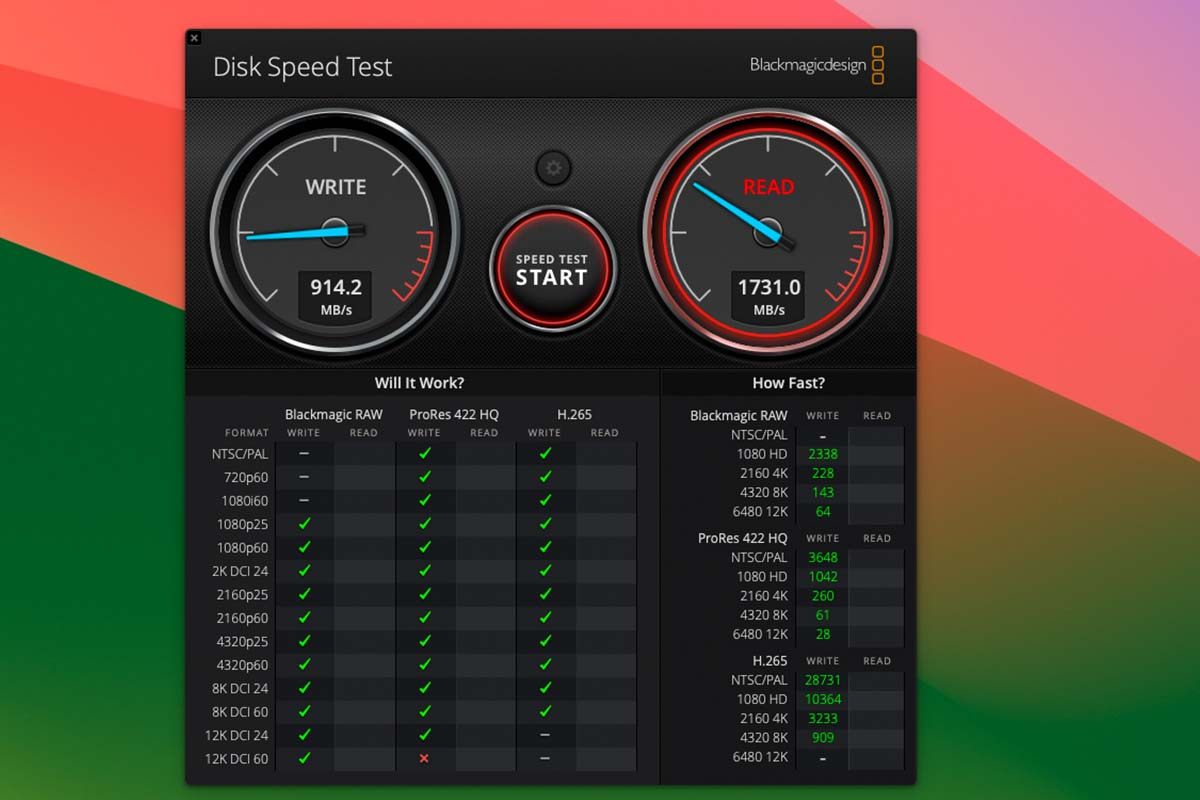Select value 10364 for H.265 1080 HD
This screenshot has width=1200, height=800.
click(x=823, y=699)
